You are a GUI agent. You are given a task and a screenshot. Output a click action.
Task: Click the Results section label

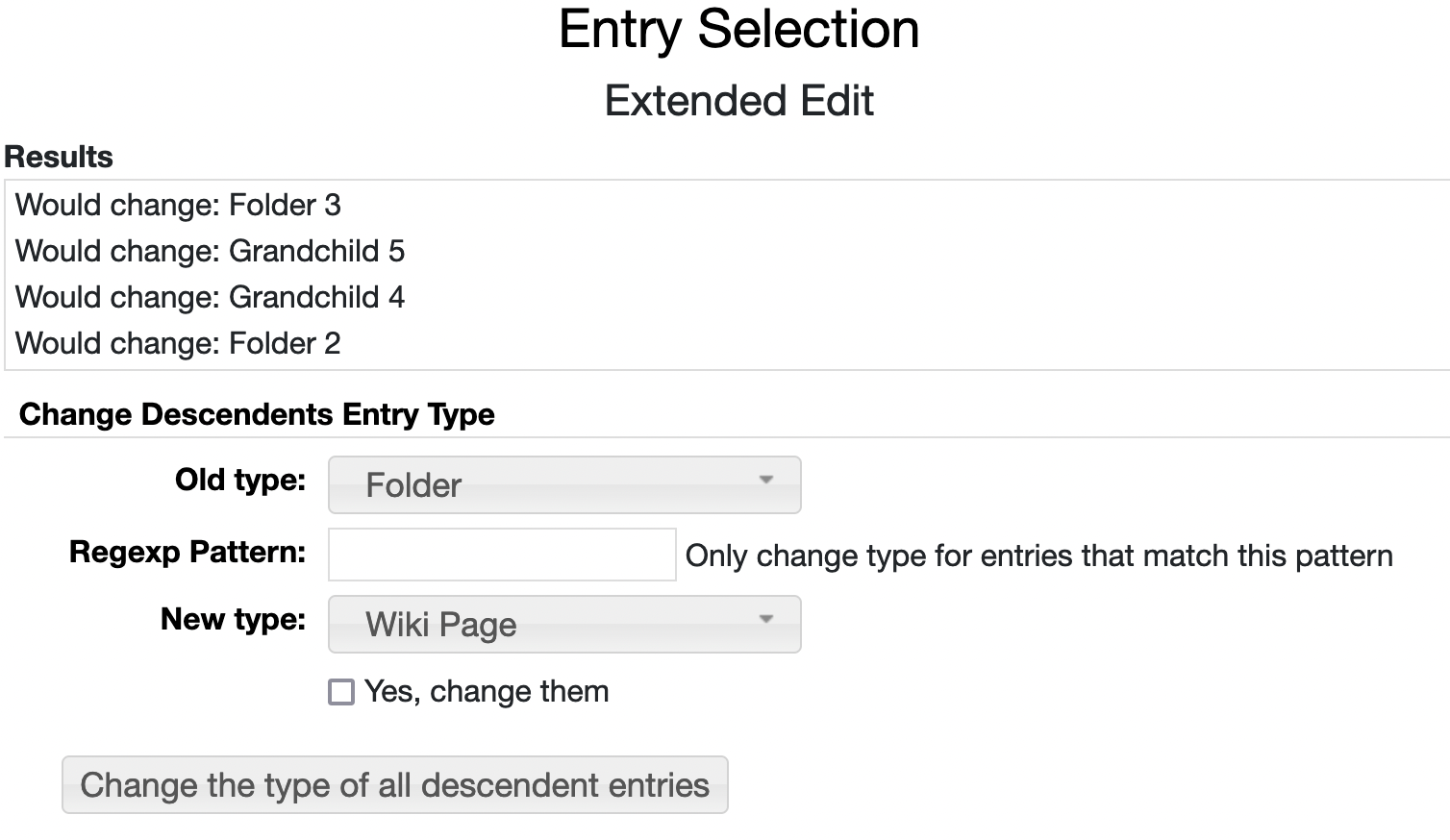click(x=59, y=157)
